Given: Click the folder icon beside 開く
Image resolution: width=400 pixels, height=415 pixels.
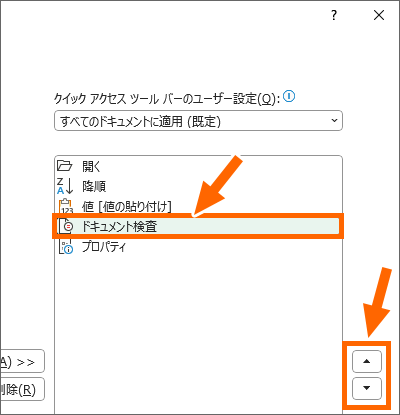Looking at the screenshot, I should (x=65, y=166).
